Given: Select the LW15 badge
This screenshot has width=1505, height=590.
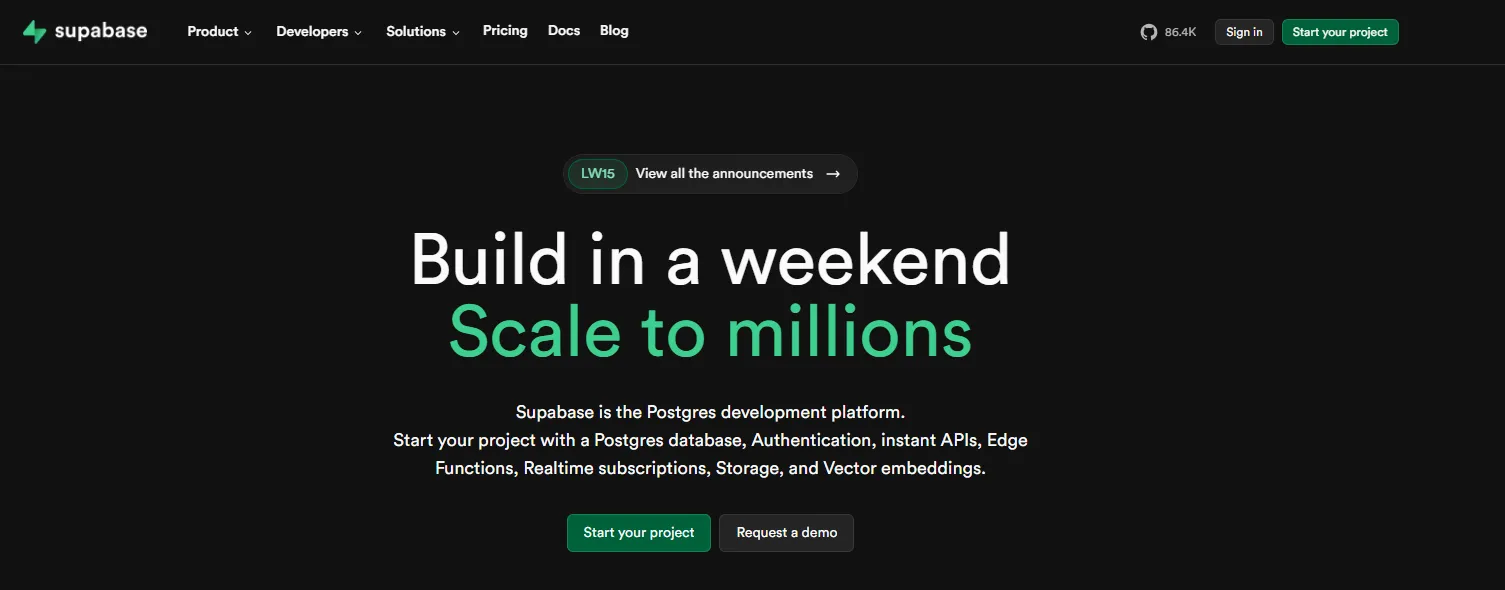Looking at the screenshot, I should coord(598,174).
